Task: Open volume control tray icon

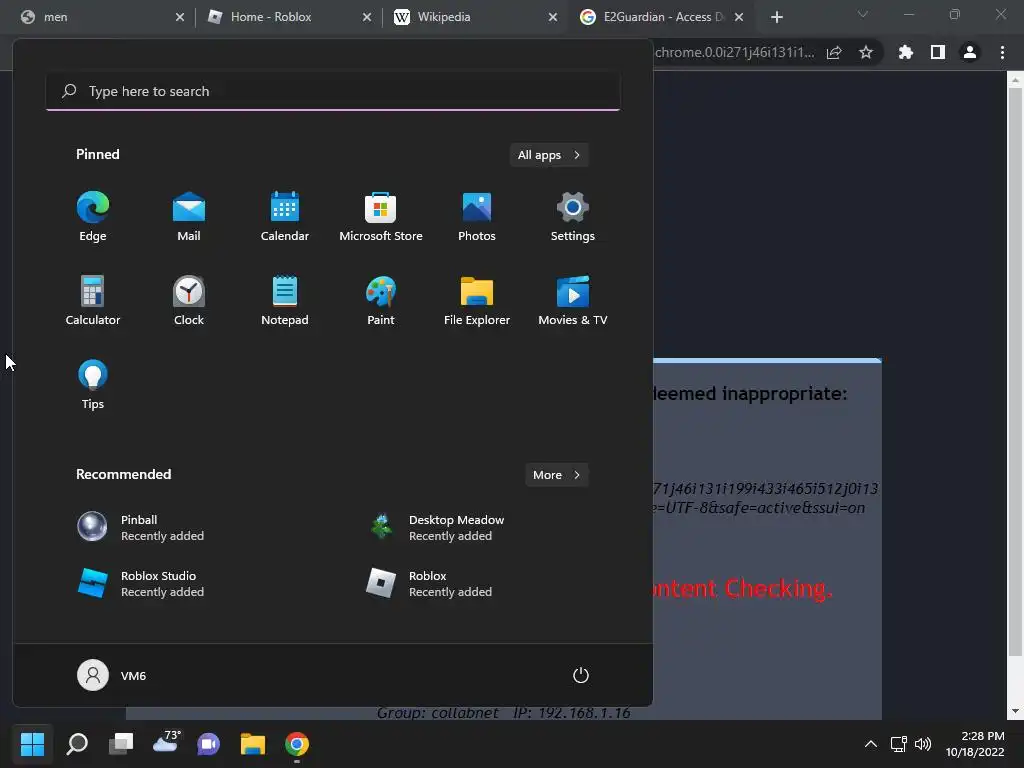Action: [923, 743]
